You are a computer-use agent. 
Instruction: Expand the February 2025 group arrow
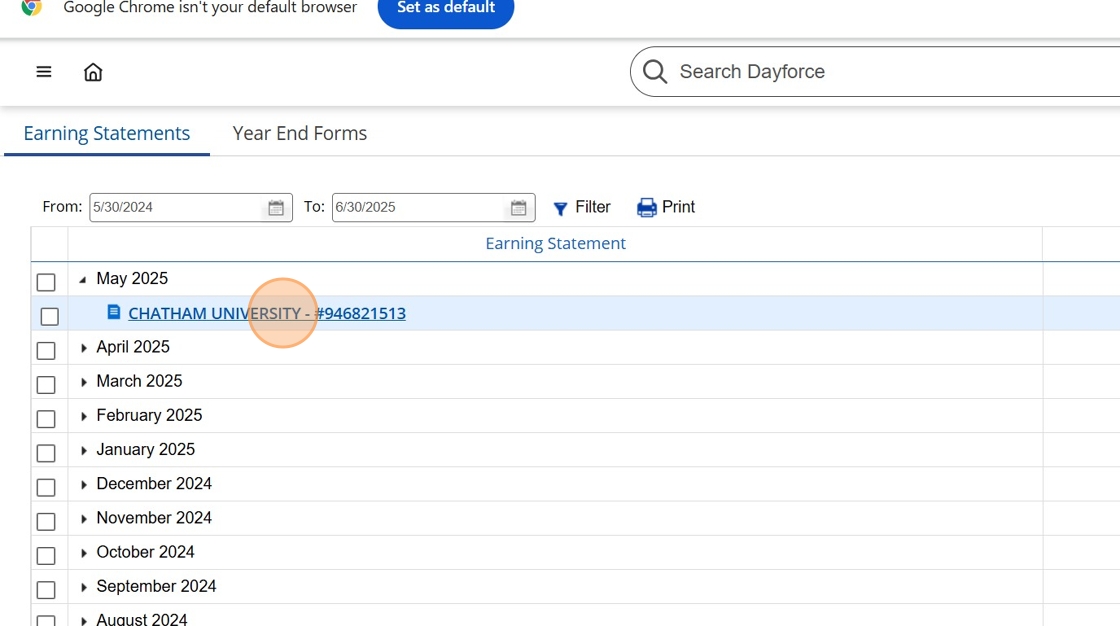(x=84, y=416)
